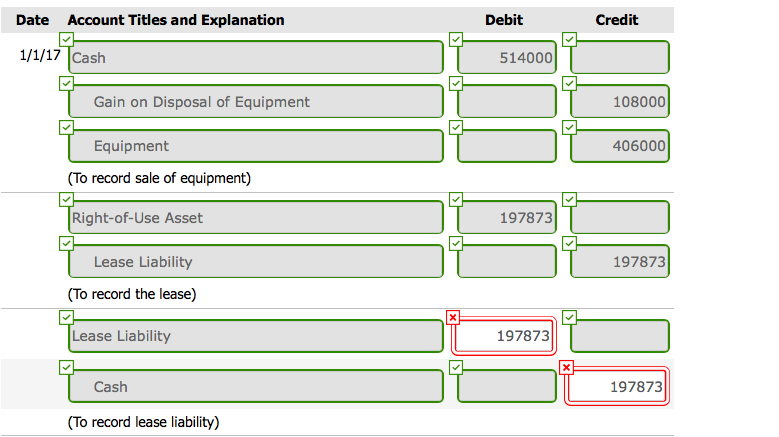Click the empty debit field in the last Cash row
Viewport: 779px width, 437px height.
click(x=507, y=386)
